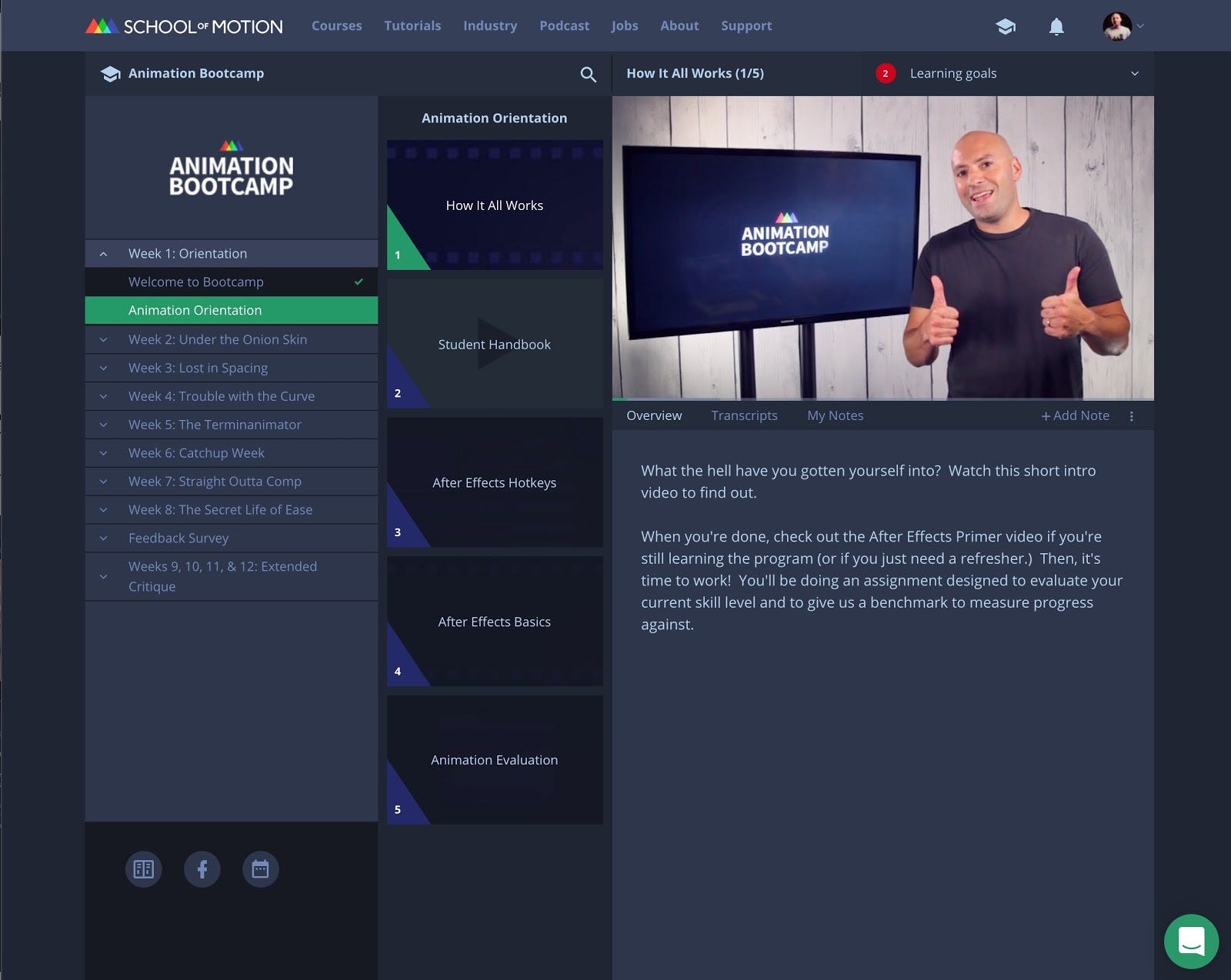Open the After Effects Hotkeys card
The width and height of the screenshot is (1231, 980).
tap(495, 482)
